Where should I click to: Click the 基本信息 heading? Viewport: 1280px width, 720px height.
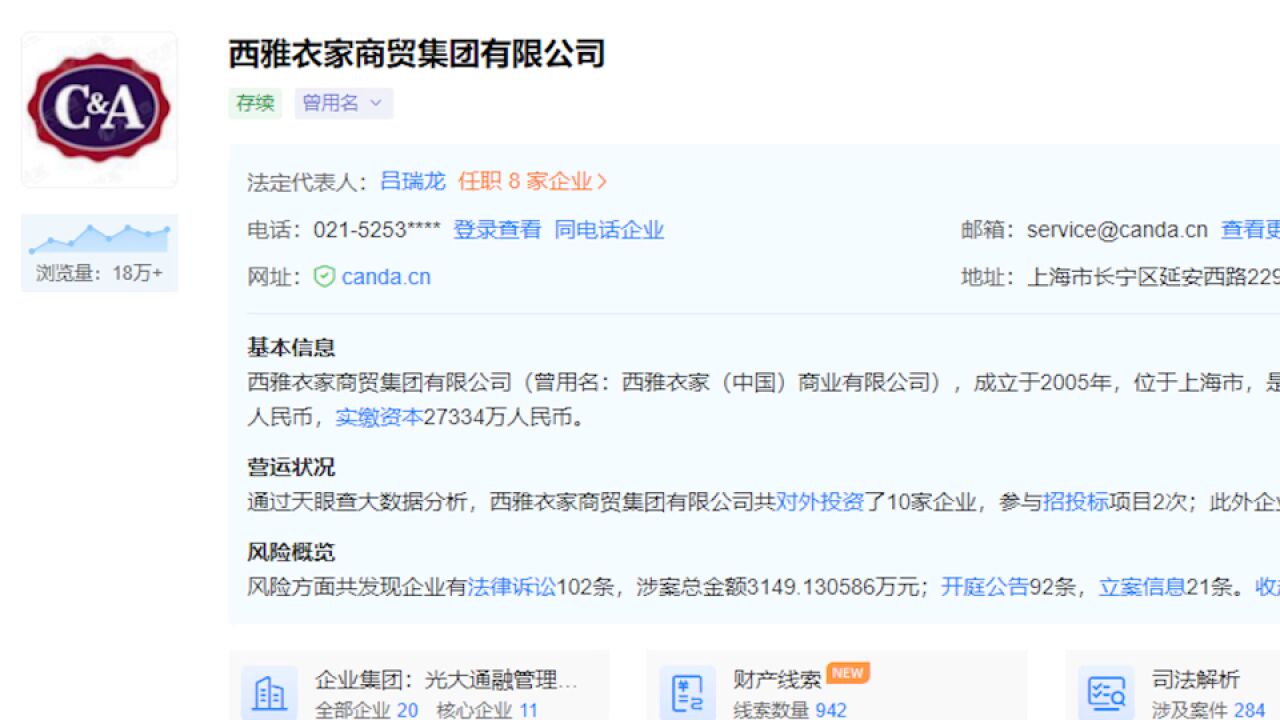[x=291, y=347]
